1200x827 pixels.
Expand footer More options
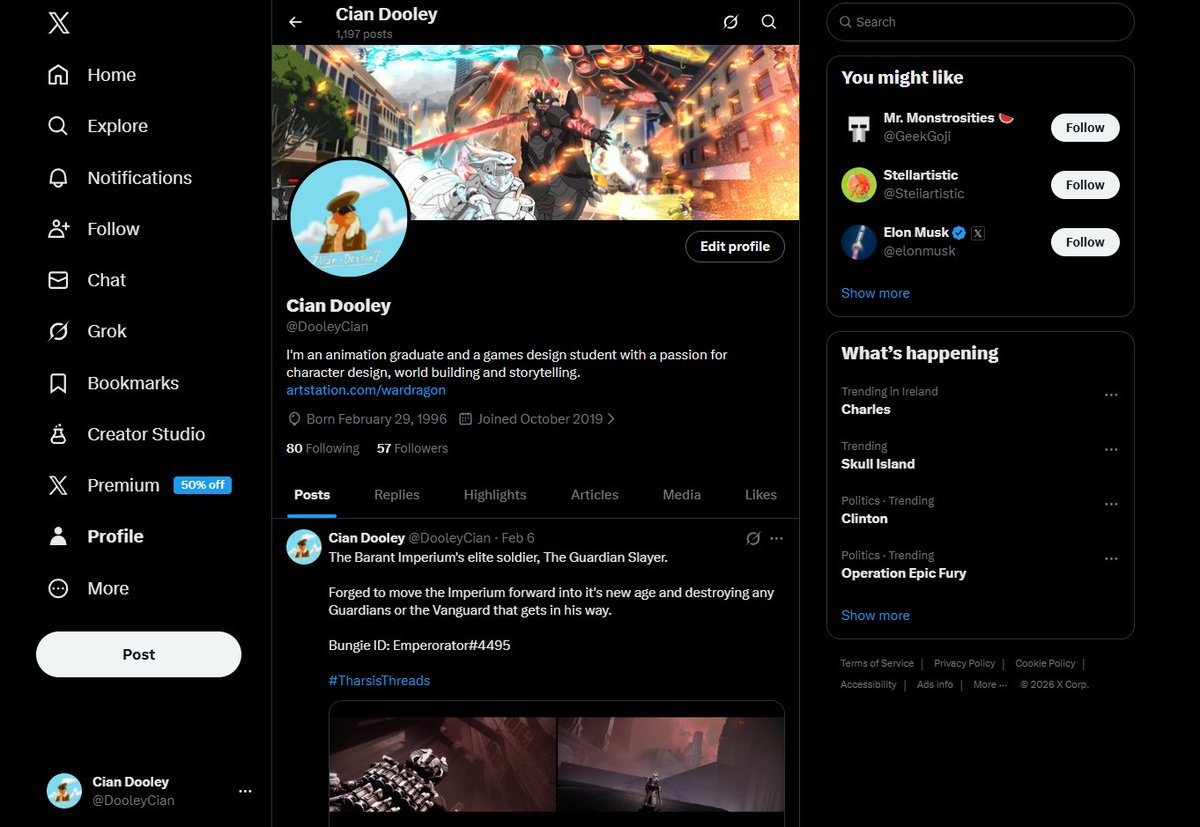coord(990,685)
